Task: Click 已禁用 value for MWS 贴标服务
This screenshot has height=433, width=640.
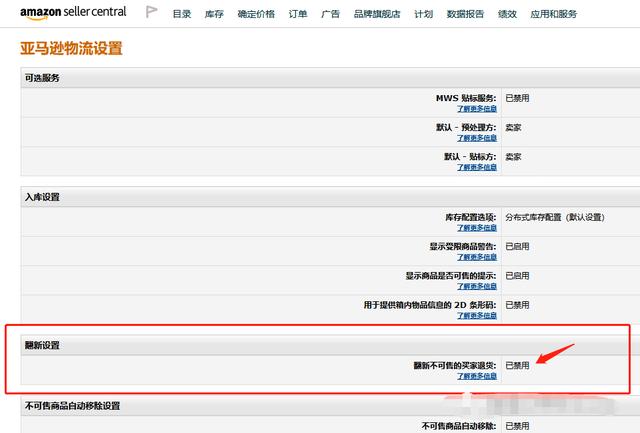Action: click(517, 98)
